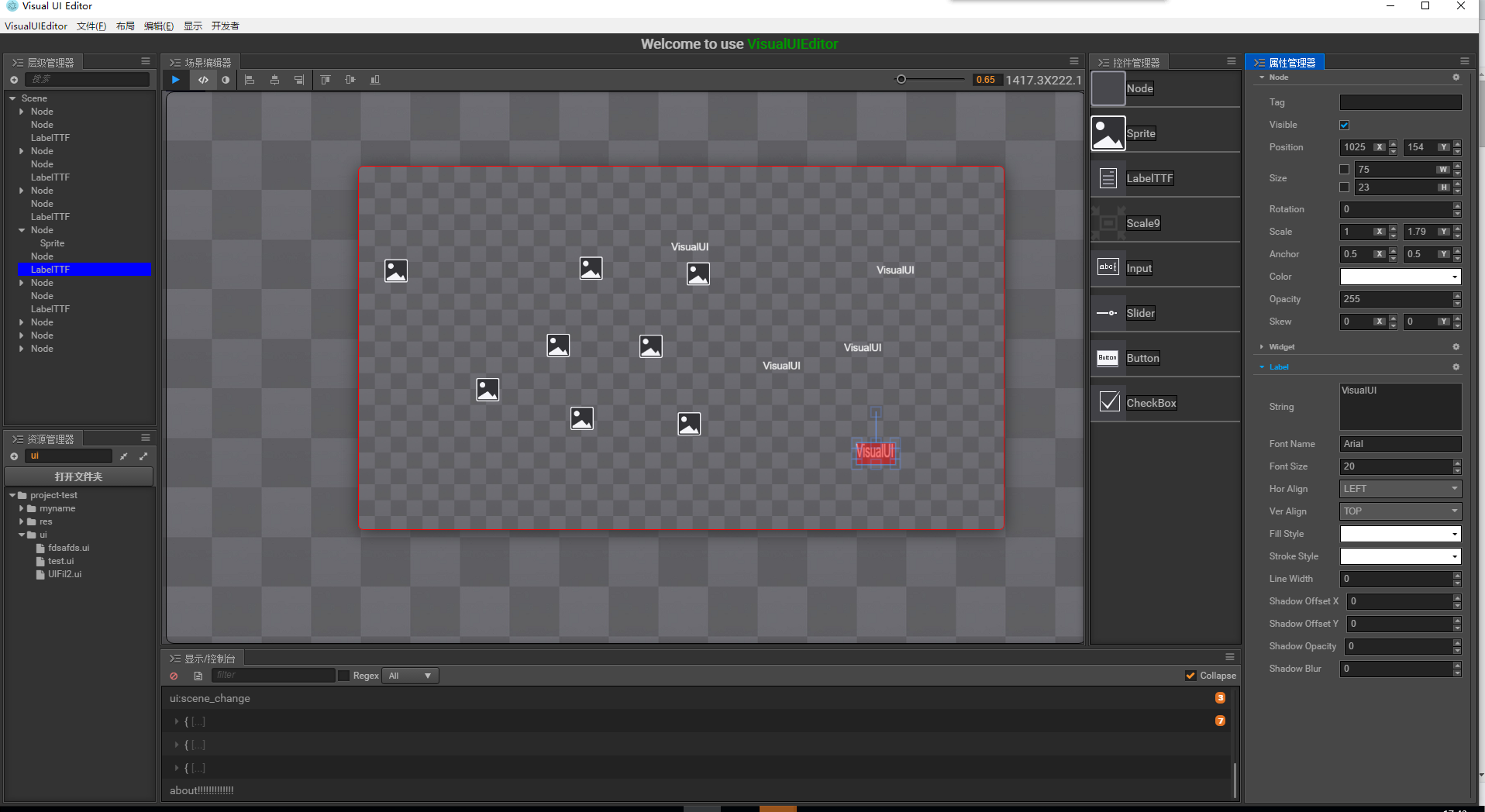Uncheck the Collapse checkbox
This screenshot has width=1485, height=812.
pos(1190,676)
